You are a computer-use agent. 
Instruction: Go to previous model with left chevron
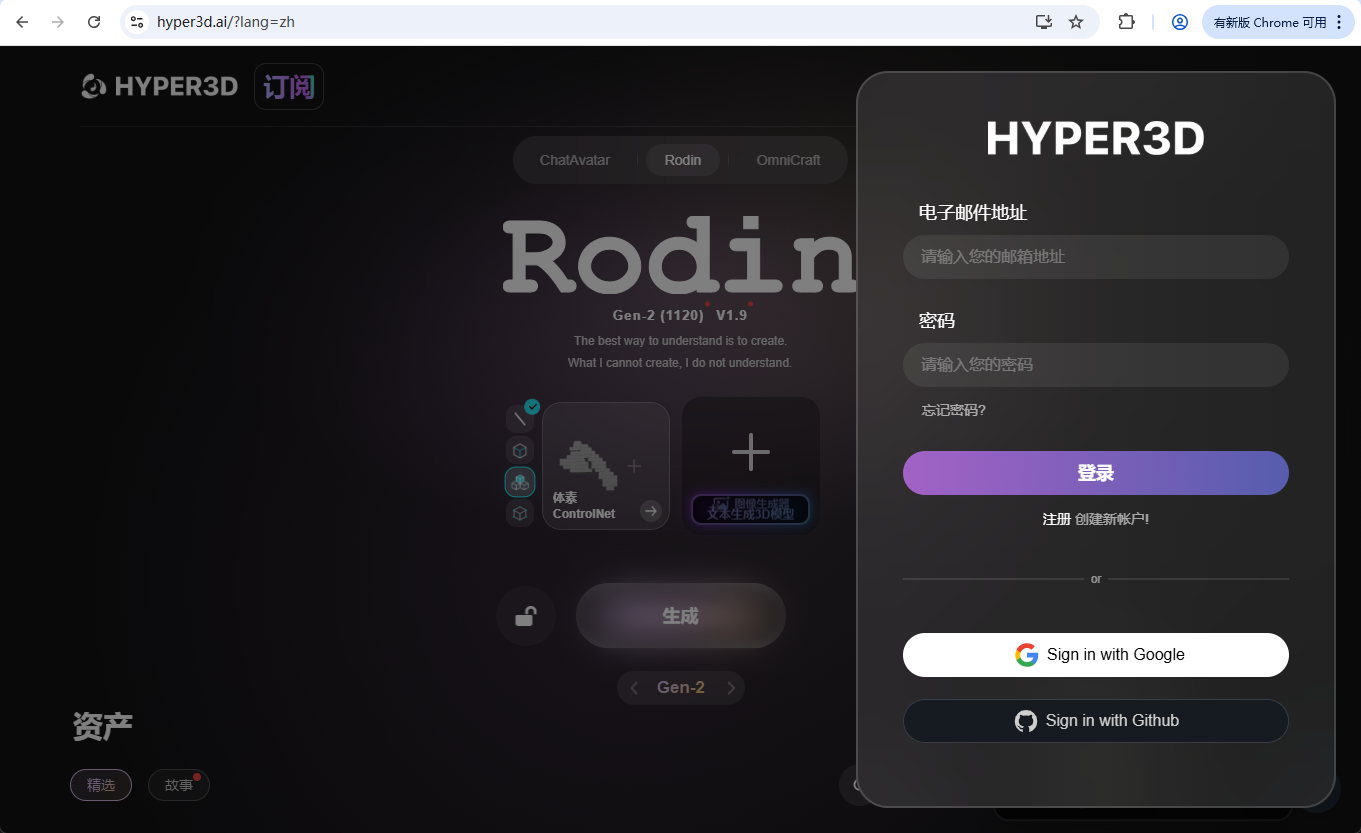point(634,688)
